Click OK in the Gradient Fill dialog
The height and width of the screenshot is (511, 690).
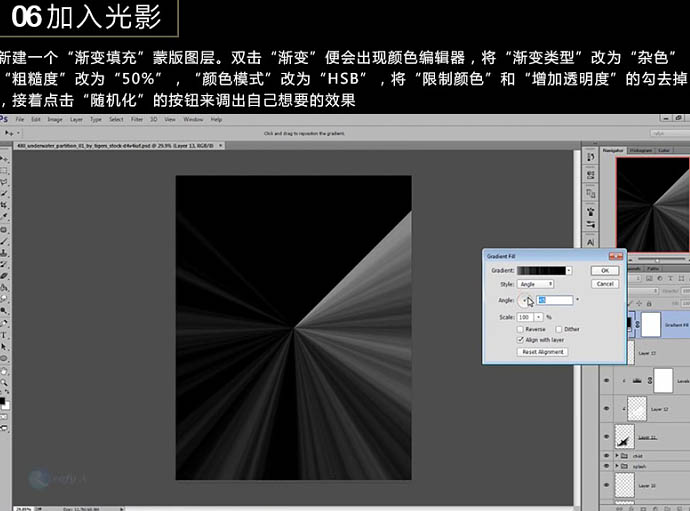pos(604,270)
